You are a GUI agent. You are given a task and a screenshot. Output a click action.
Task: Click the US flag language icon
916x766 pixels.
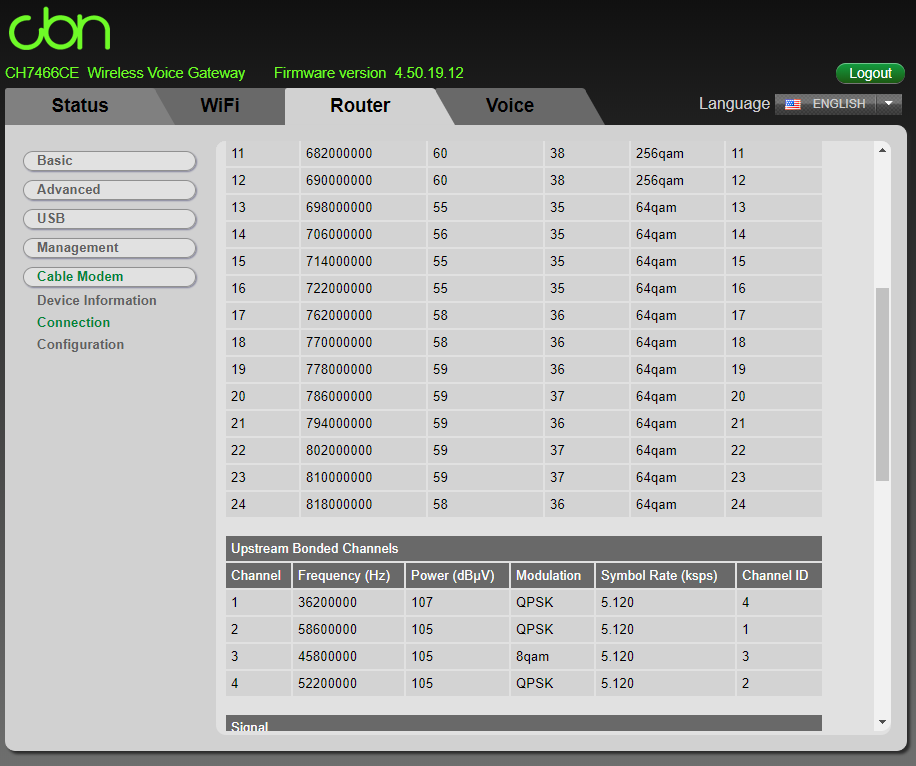pos(793,104)
